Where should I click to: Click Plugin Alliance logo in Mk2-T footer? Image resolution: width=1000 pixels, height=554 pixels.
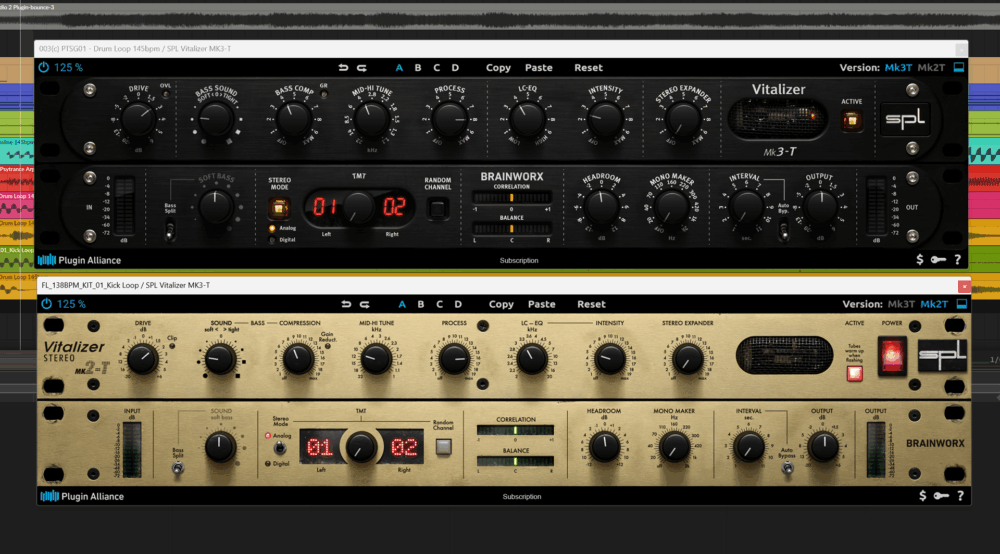pyautogui.click(x=82, y=496)
